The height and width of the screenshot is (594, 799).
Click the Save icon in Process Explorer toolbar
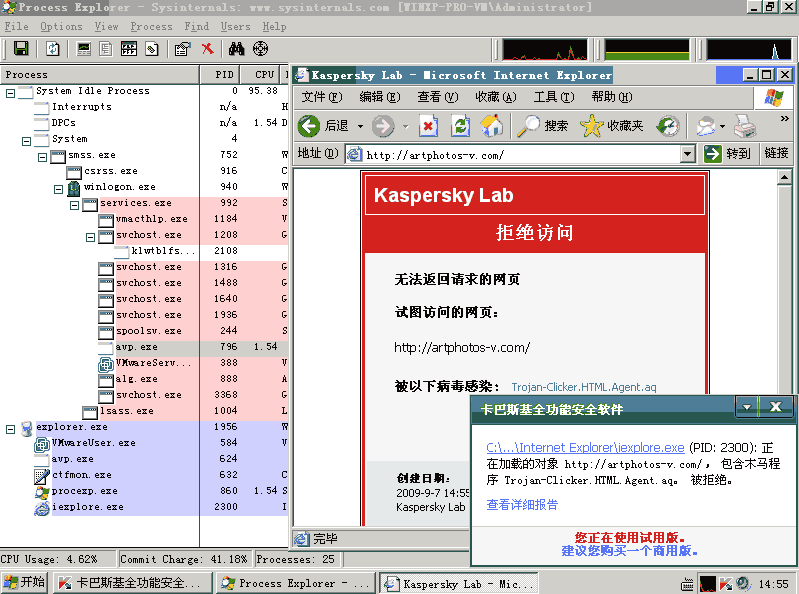(21, 48)
